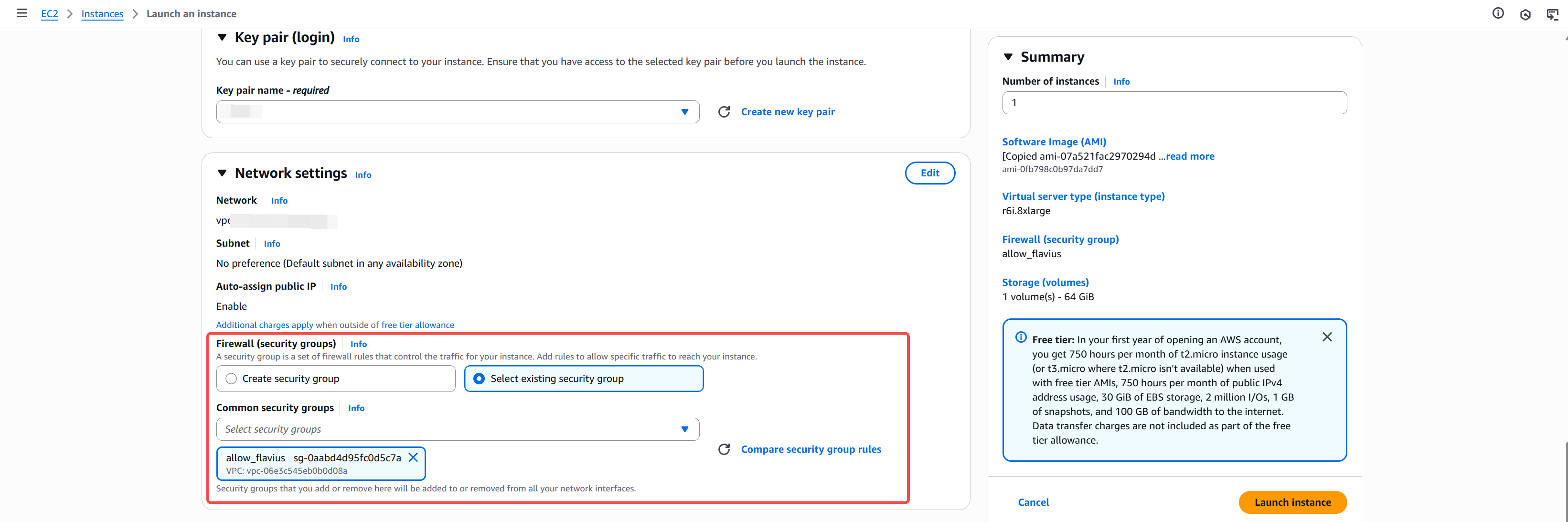The height and width of the screenshot is (522, 1568).
Task: Go to EC2 breadcrumb link
Action: coord(49,14)
